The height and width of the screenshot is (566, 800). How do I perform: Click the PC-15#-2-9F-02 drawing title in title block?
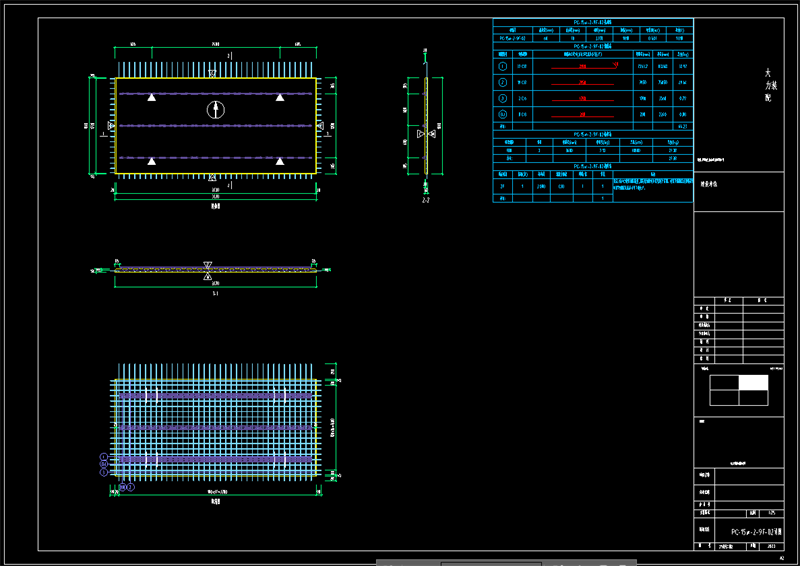click(x=757, y=532)
